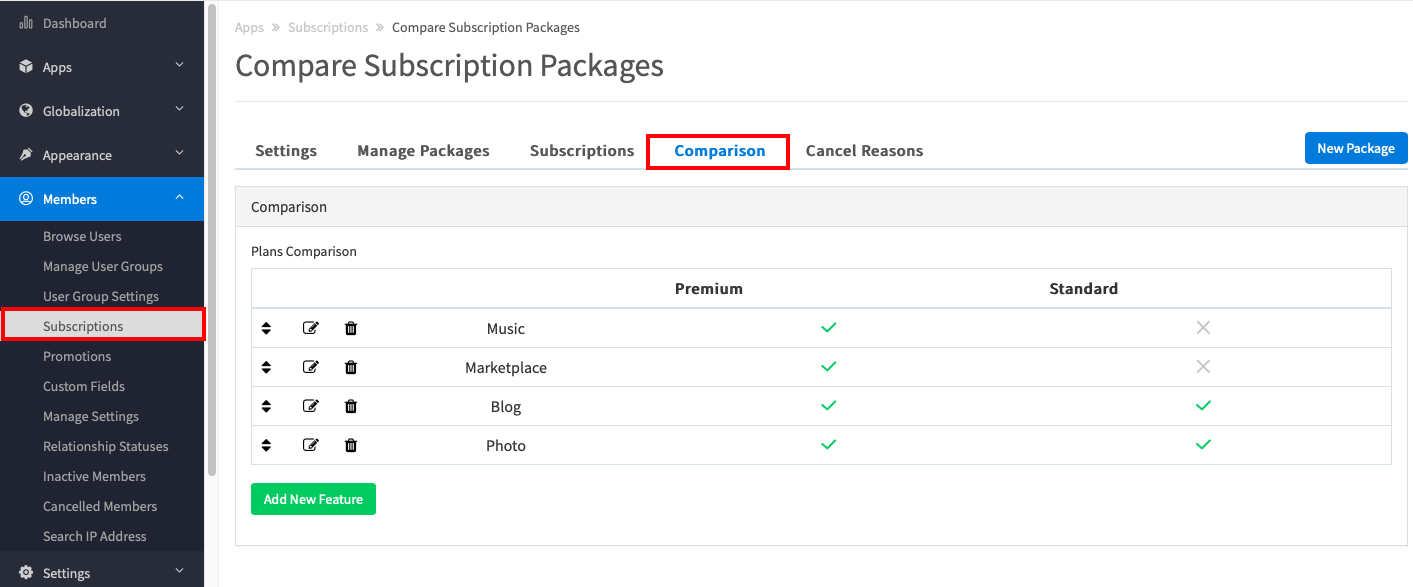
Task: Toggle the Standard plan Blog checkmark
Action: tap(1203, 406)
